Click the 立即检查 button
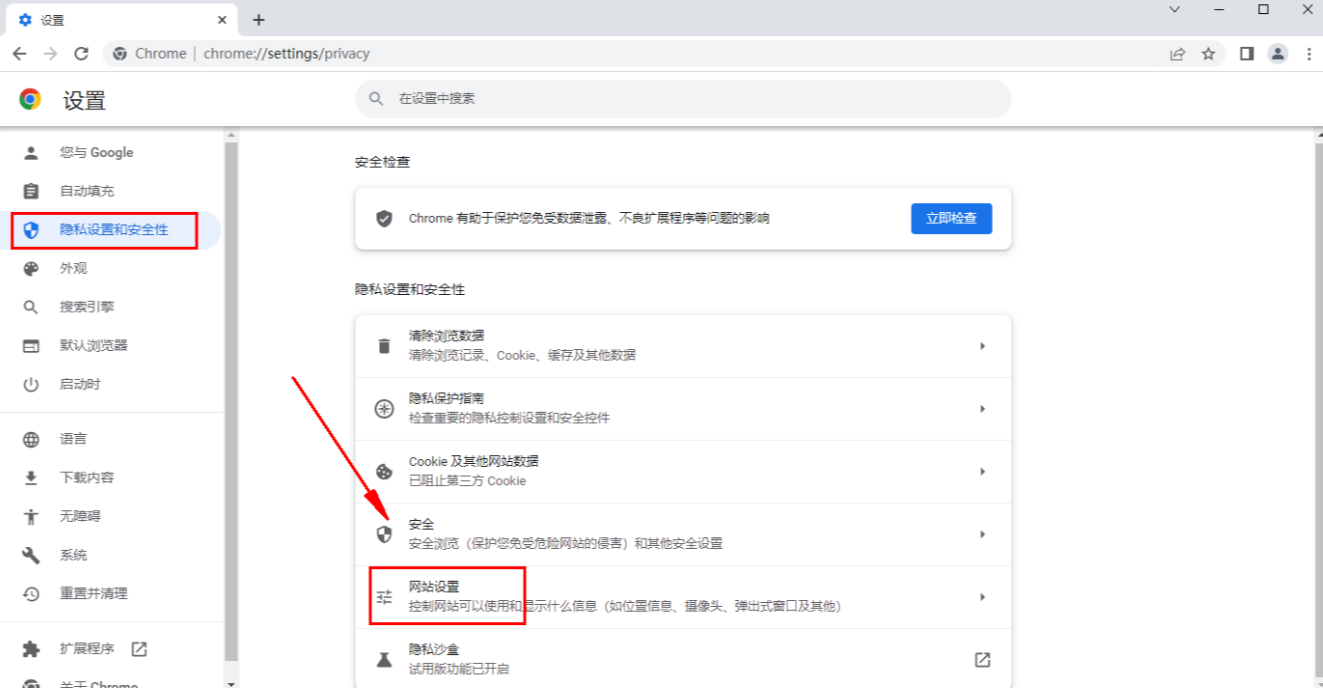 pos(951,218)
